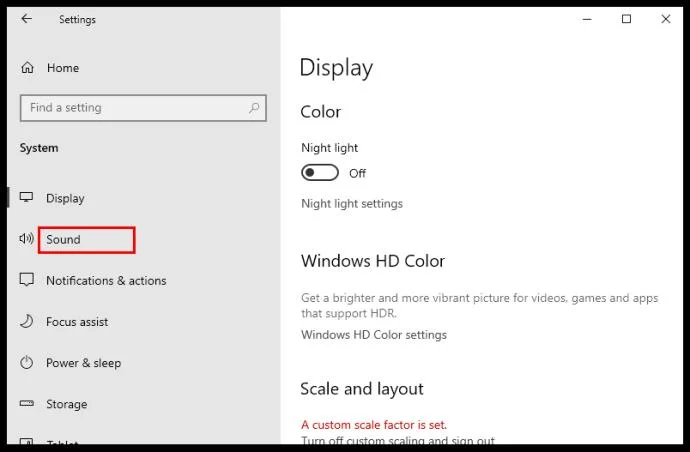Open the Home settings page
This screenshot has height=452, width=690.
(x=63, y=68)
